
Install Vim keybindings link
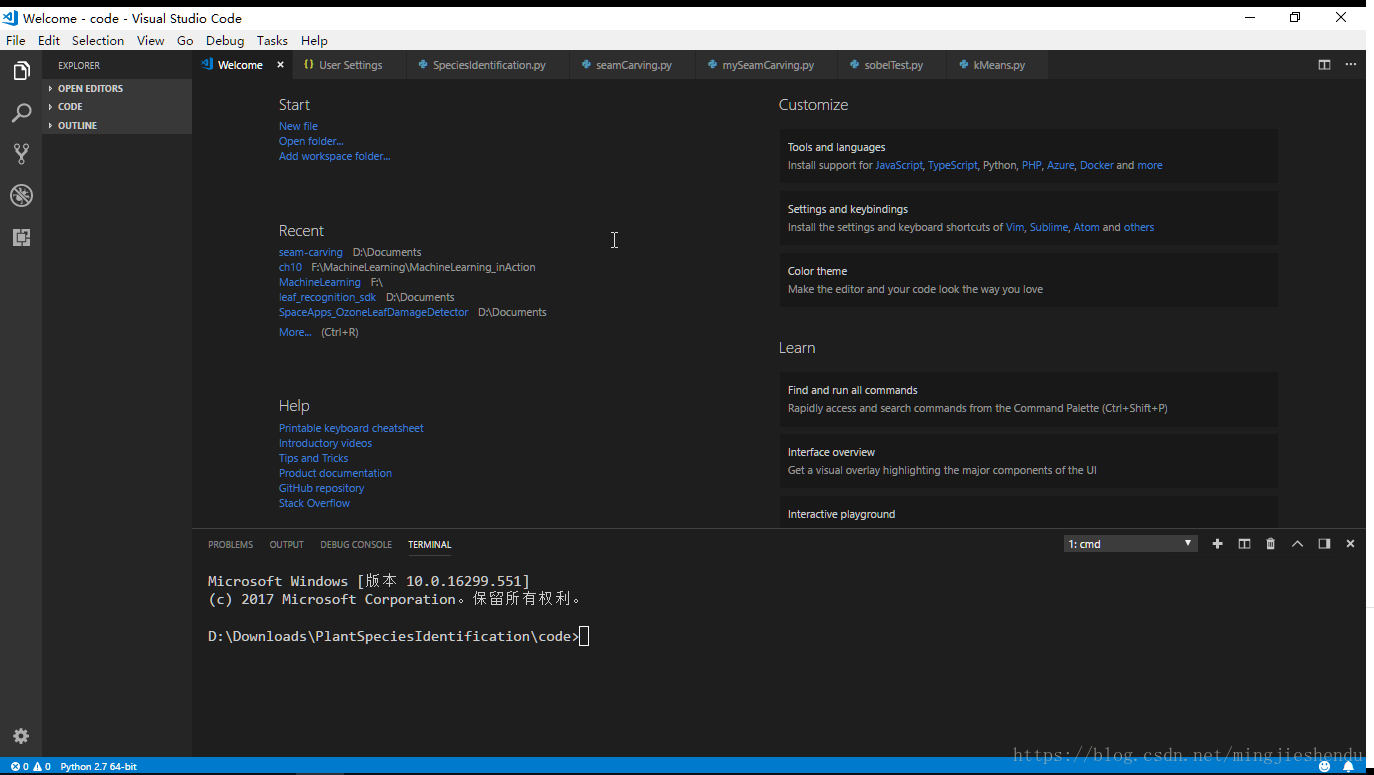tap(1015, 227)
